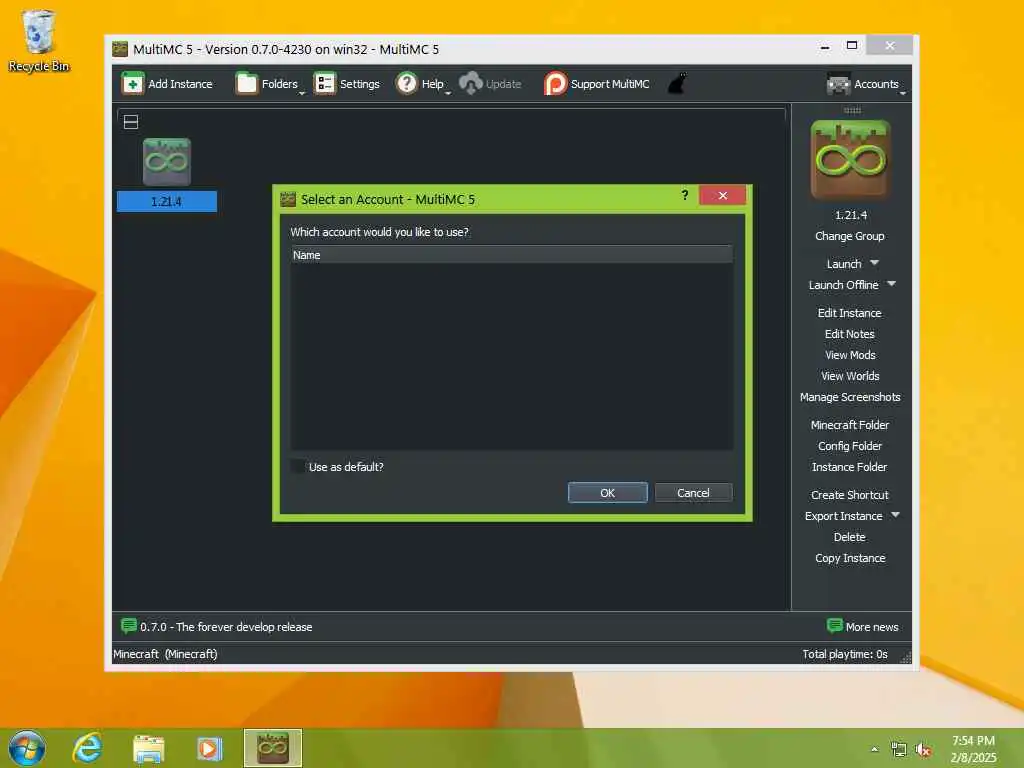1024x768 pixels.
Task: Click Change Group in side panel
Action: click(850, 236)
